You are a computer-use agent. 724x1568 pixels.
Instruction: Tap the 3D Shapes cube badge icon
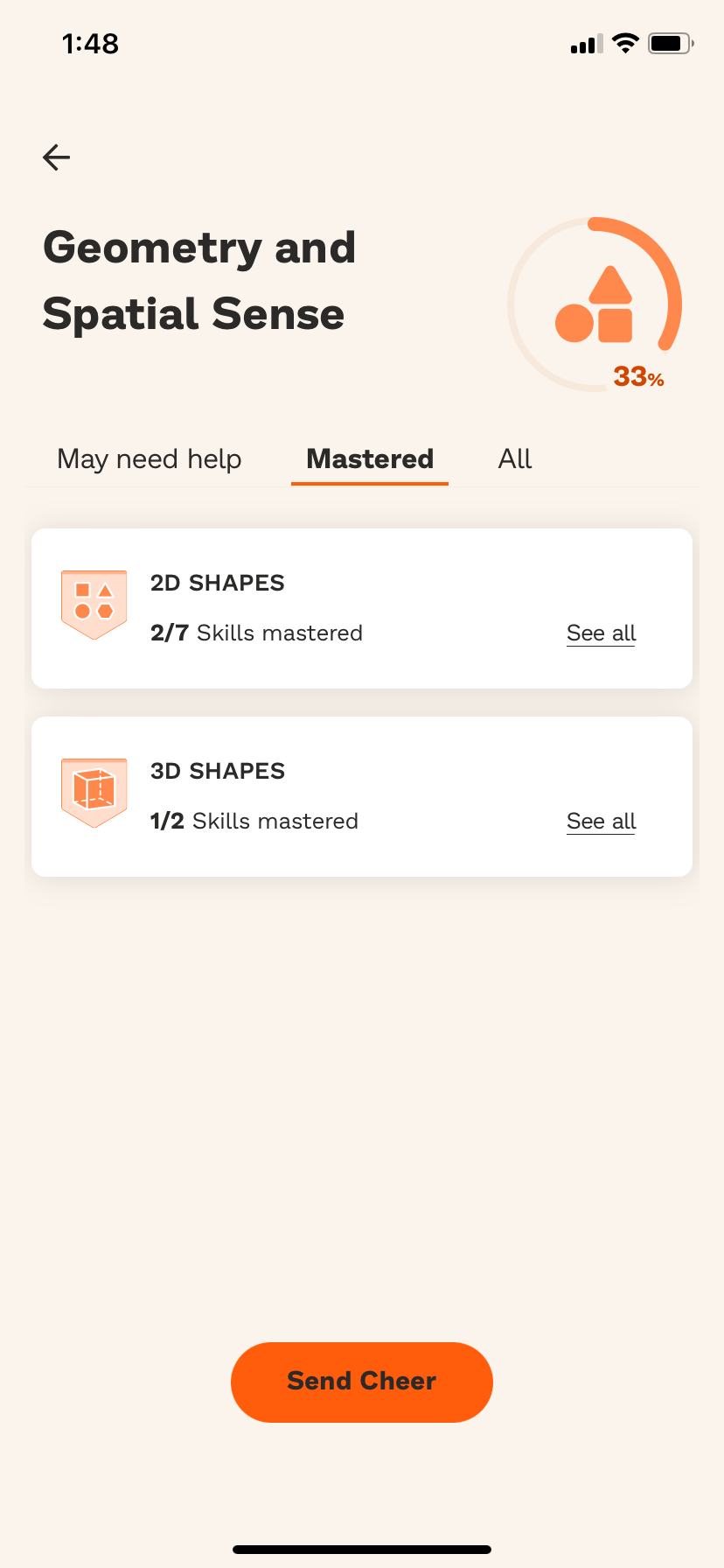pos(94,793)
